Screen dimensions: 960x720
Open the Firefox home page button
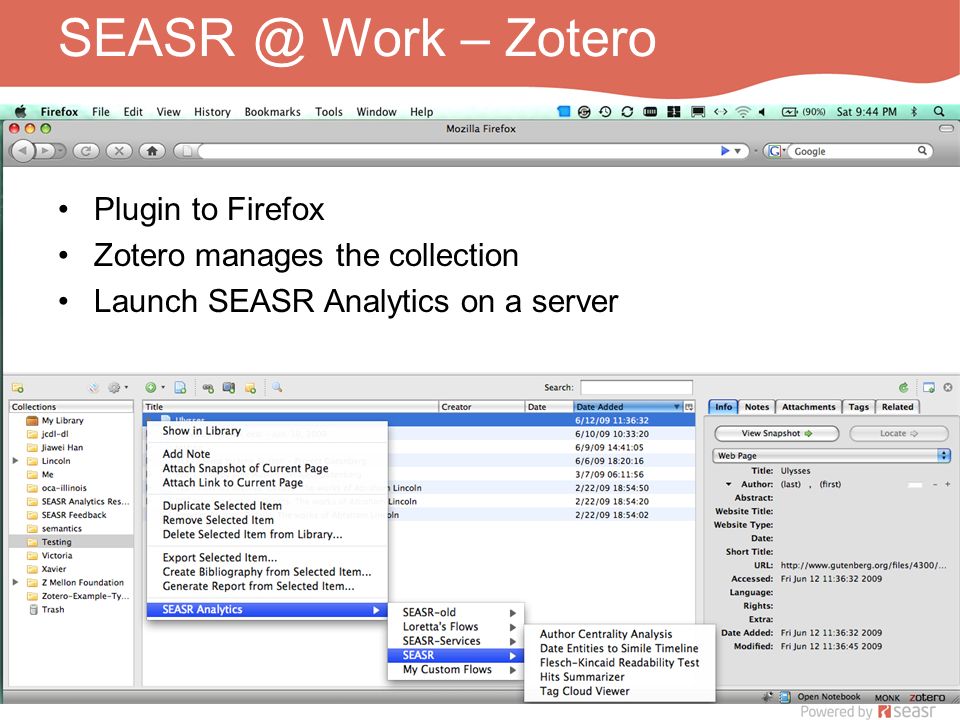pos(152,151)
